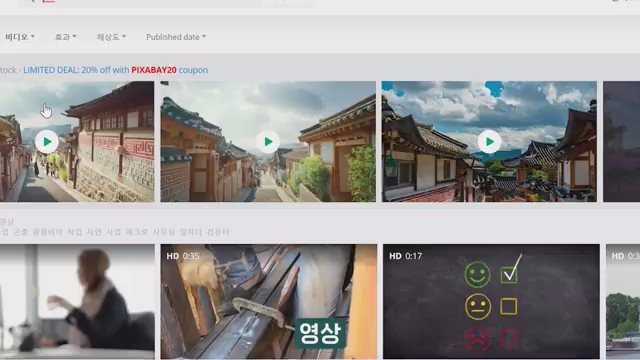Play the hanok rooftops blue sky video

(489, 142)
